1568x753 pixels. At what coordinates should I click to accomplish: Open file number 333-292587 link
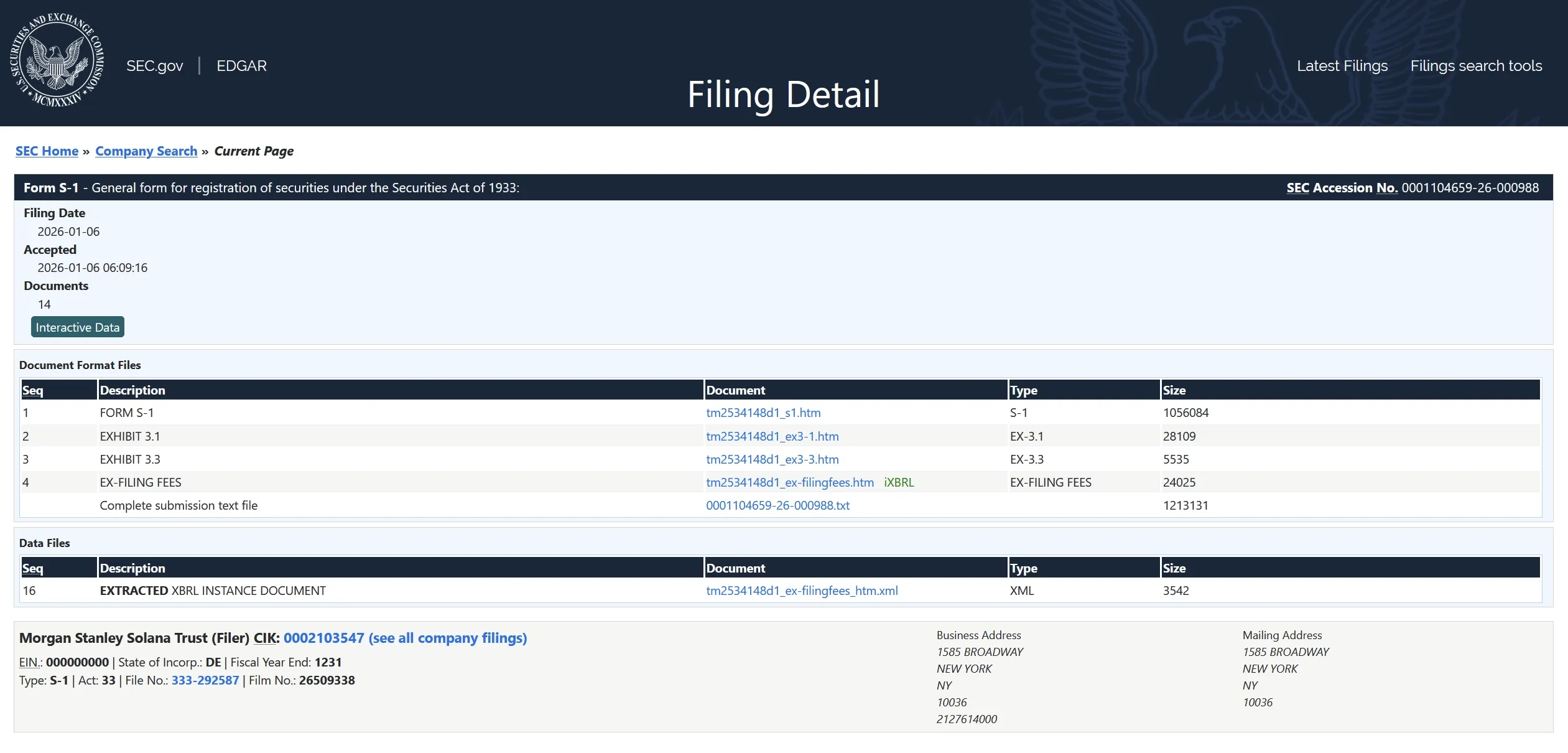(x=204, y=680)
